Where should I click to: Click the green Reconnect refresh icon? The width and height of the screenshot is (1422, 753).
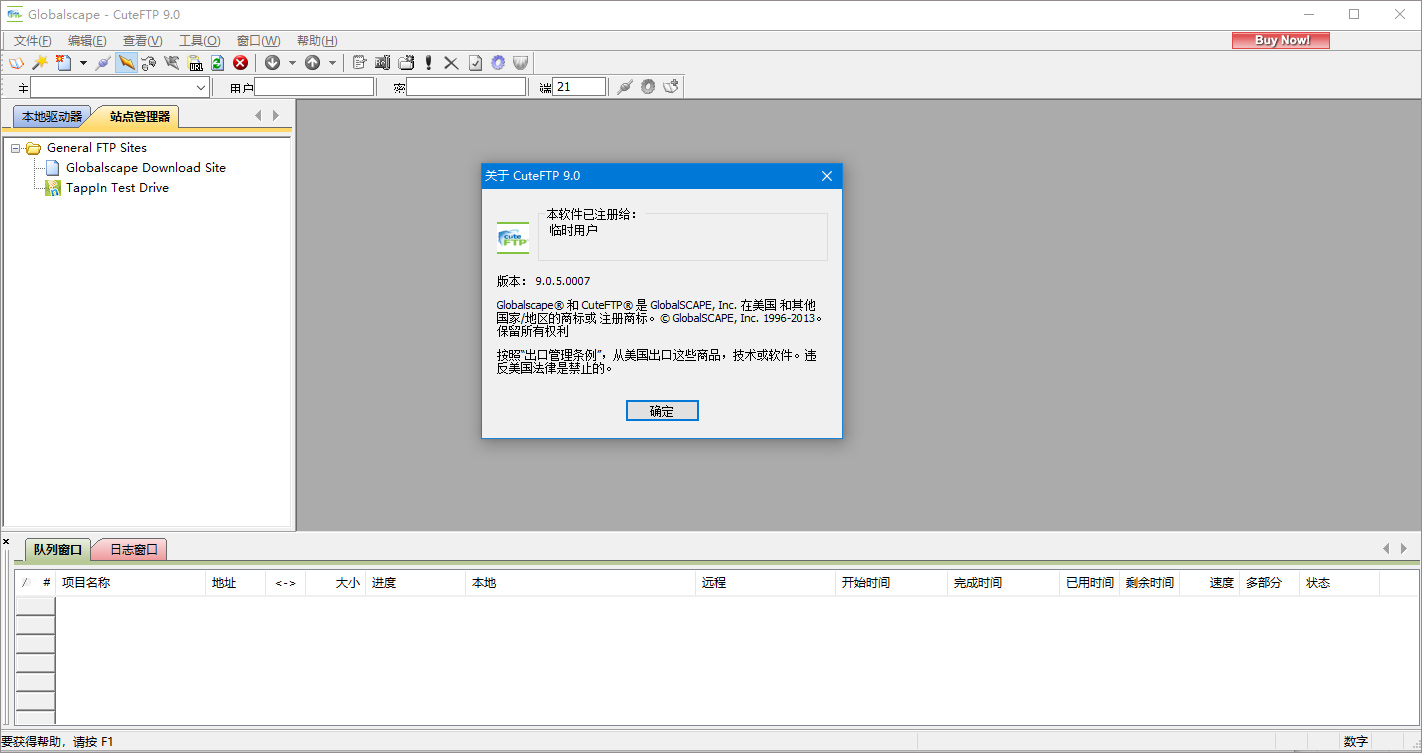click(x=217, y=63)
